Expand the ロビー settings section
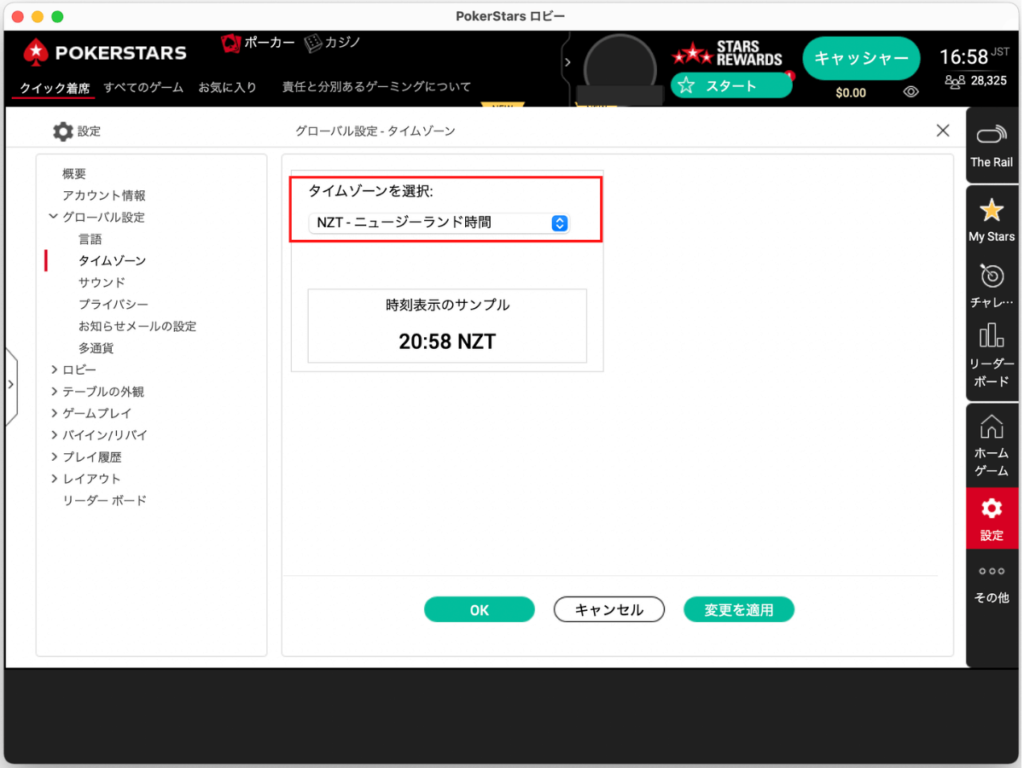This screenshot has width=1024, height=768. 54,370
